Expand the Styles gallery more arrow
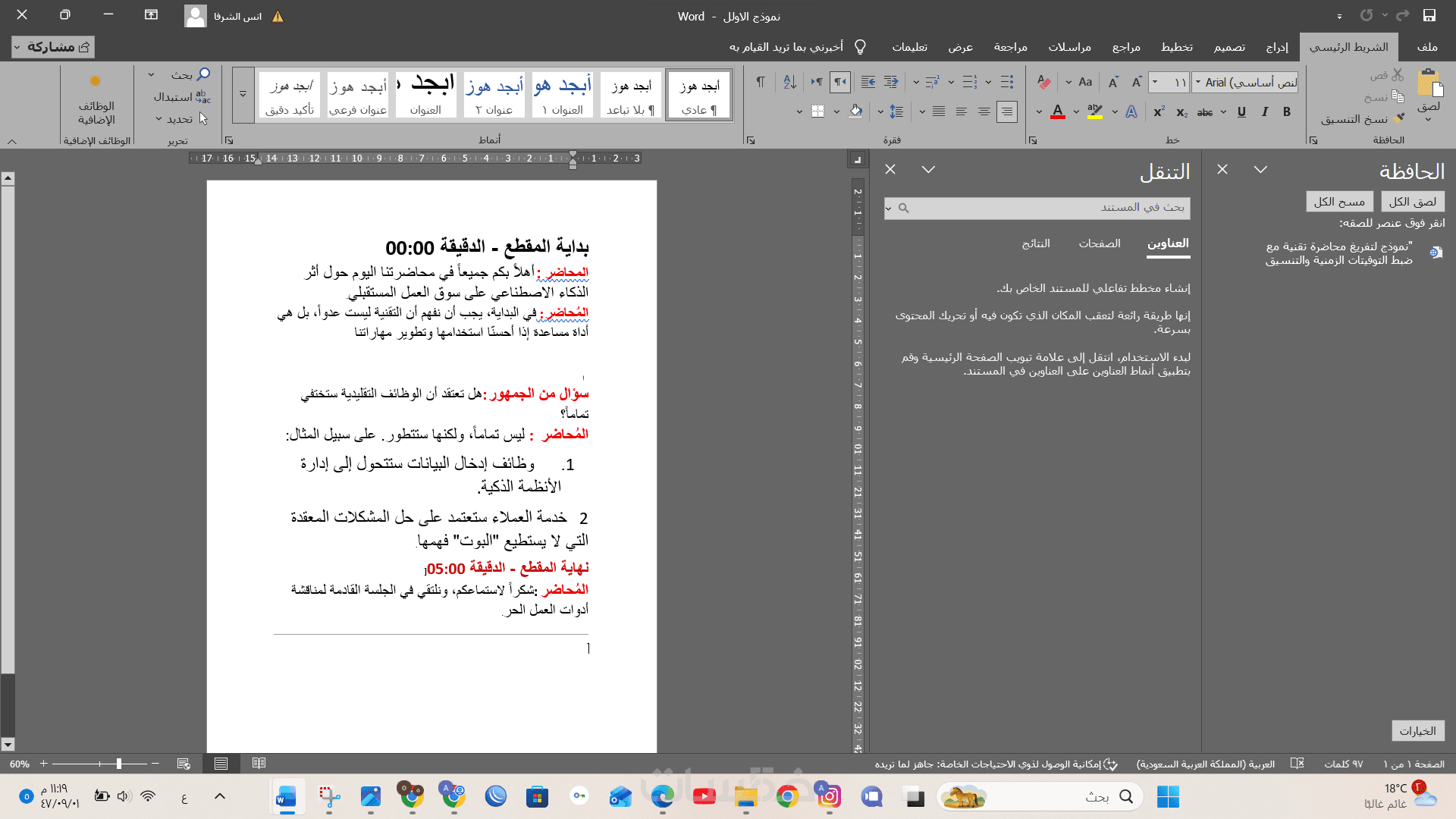1456x819 pixels. (x=243, y=95)
